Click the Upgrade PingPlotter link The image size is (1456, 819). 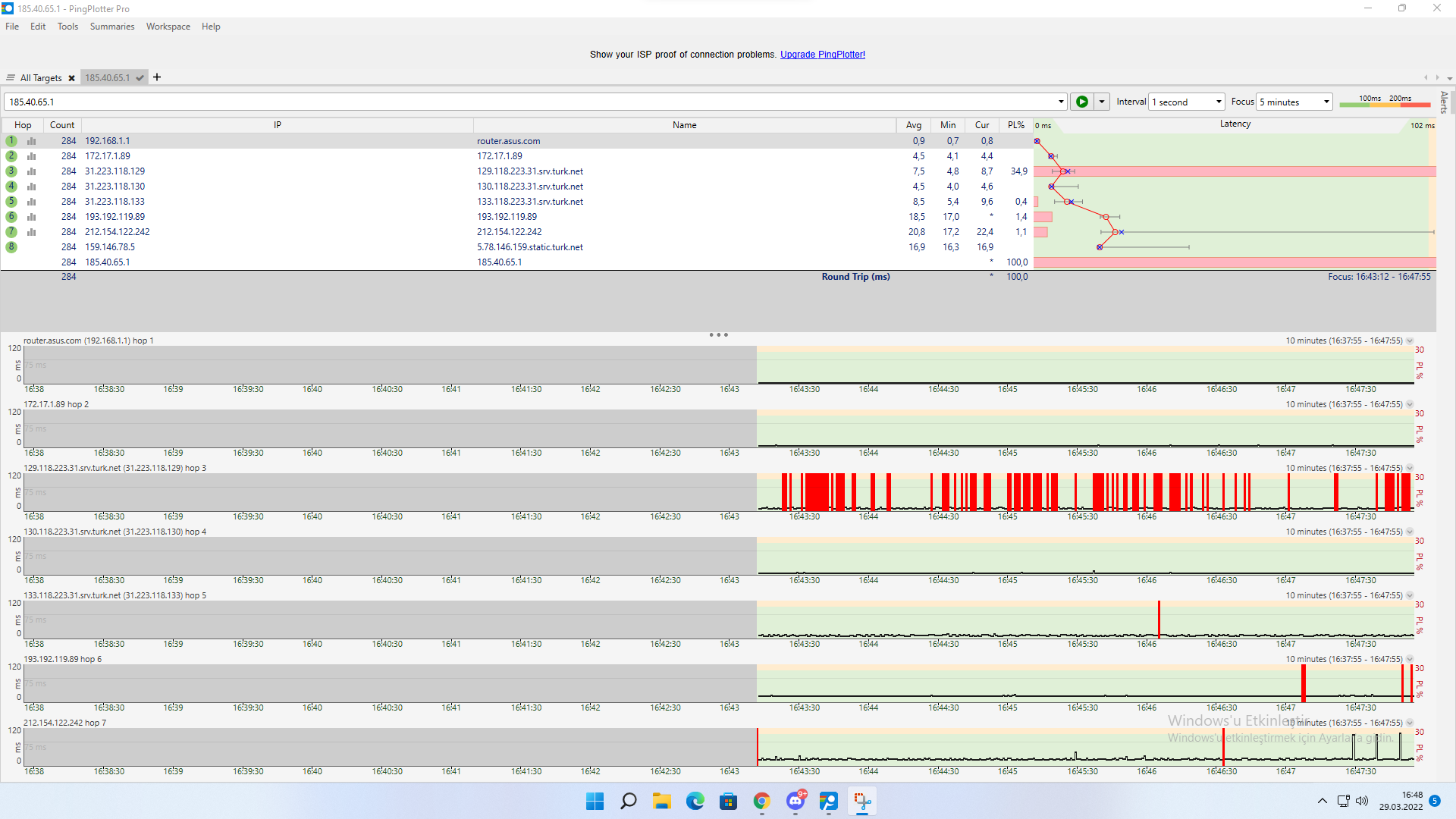tap(822, 55)
